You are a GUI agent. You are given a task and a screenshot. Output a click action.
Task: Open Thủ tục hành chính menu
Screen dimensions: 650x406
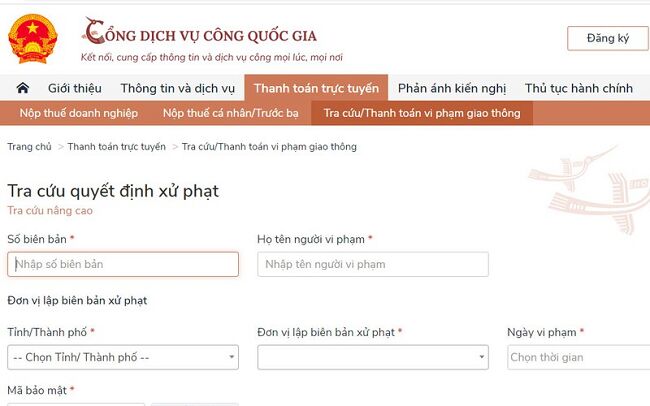[578, 88]
